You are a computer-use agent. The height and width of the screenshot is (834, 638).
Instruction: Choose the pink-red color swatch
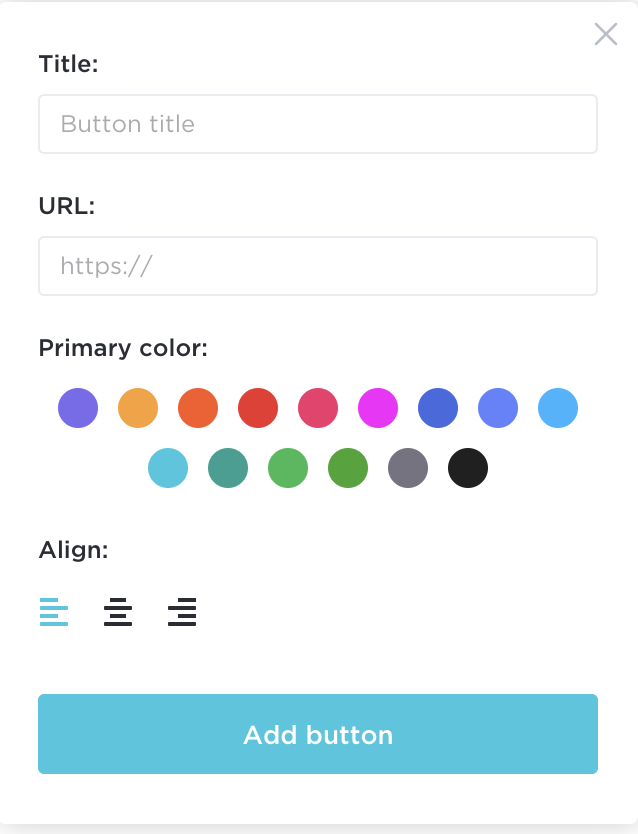318,408
